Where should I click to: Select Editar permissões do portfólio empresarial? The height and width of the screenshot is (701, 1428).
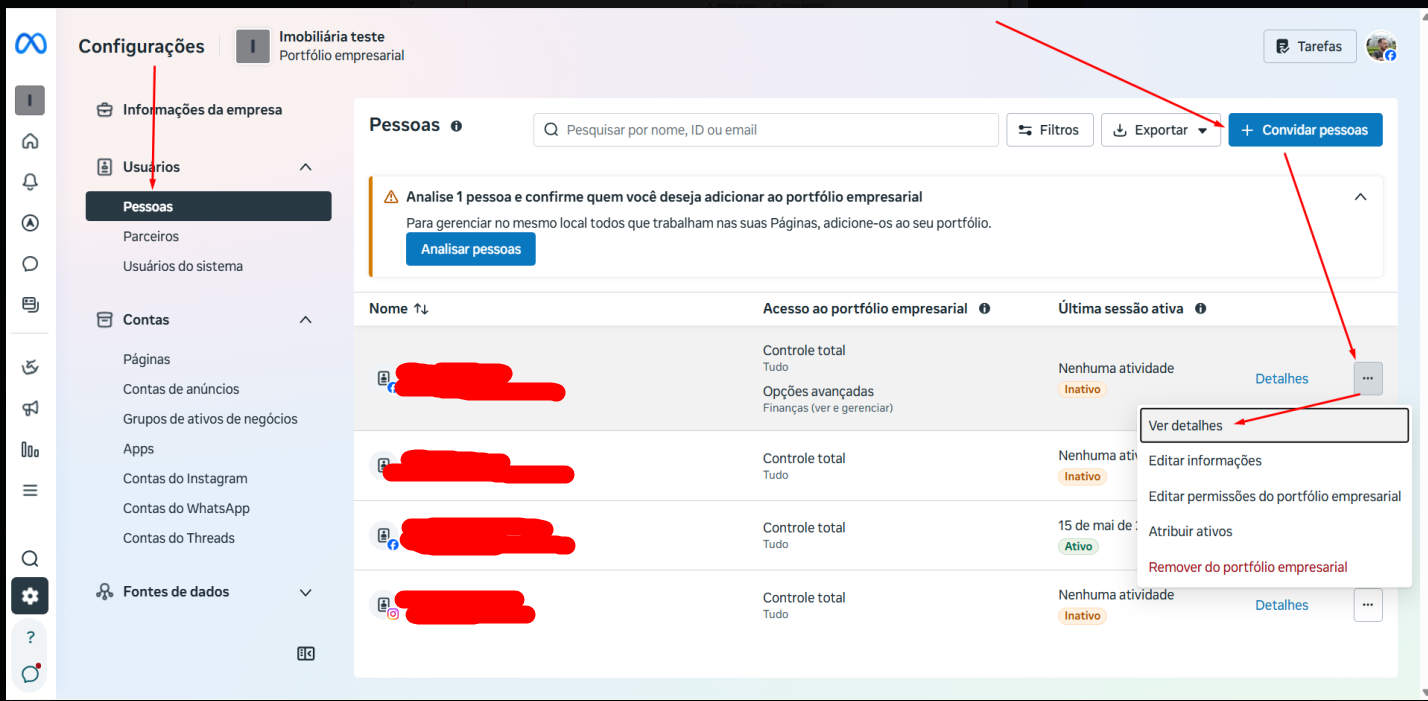click(1274, 496)
